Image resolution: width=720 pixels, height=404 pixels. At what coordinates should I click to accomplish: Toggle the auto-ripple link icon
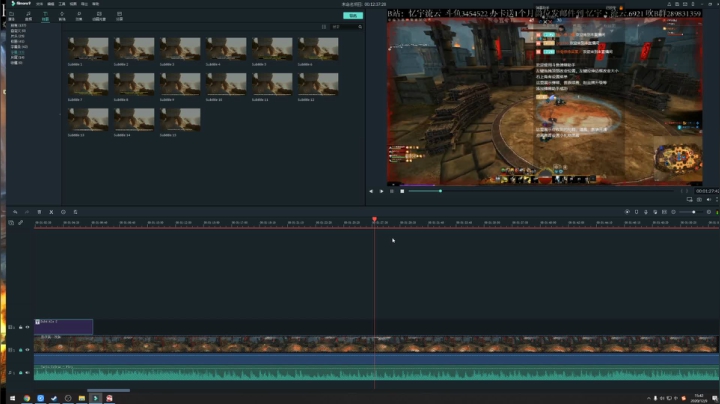21,223
